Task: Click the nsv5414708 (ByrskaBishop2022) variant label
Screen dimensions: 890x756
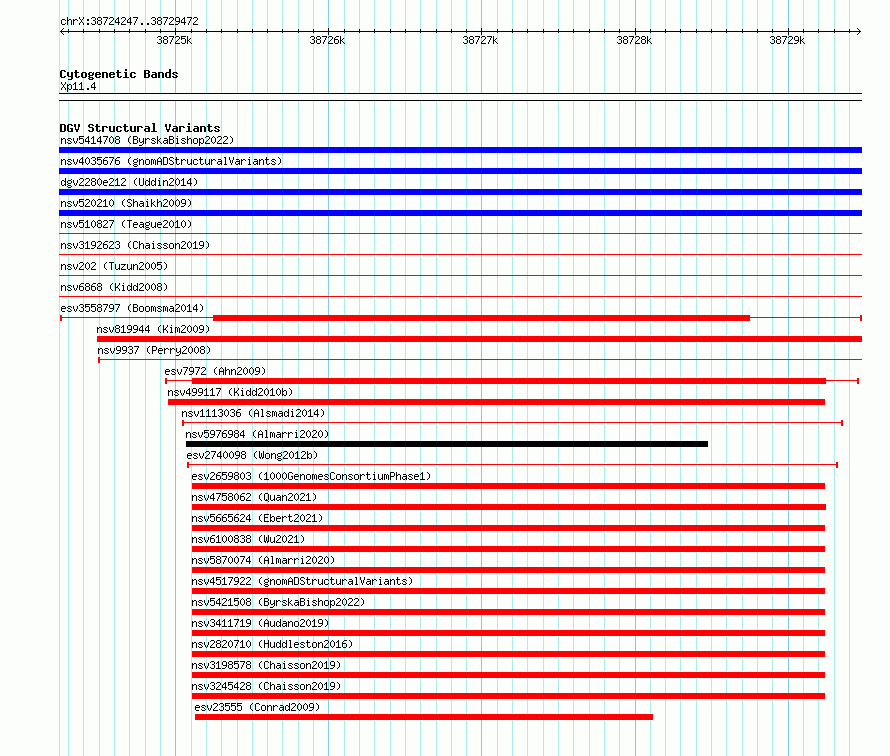Action: pyautogui.click(x=147, y=140)
